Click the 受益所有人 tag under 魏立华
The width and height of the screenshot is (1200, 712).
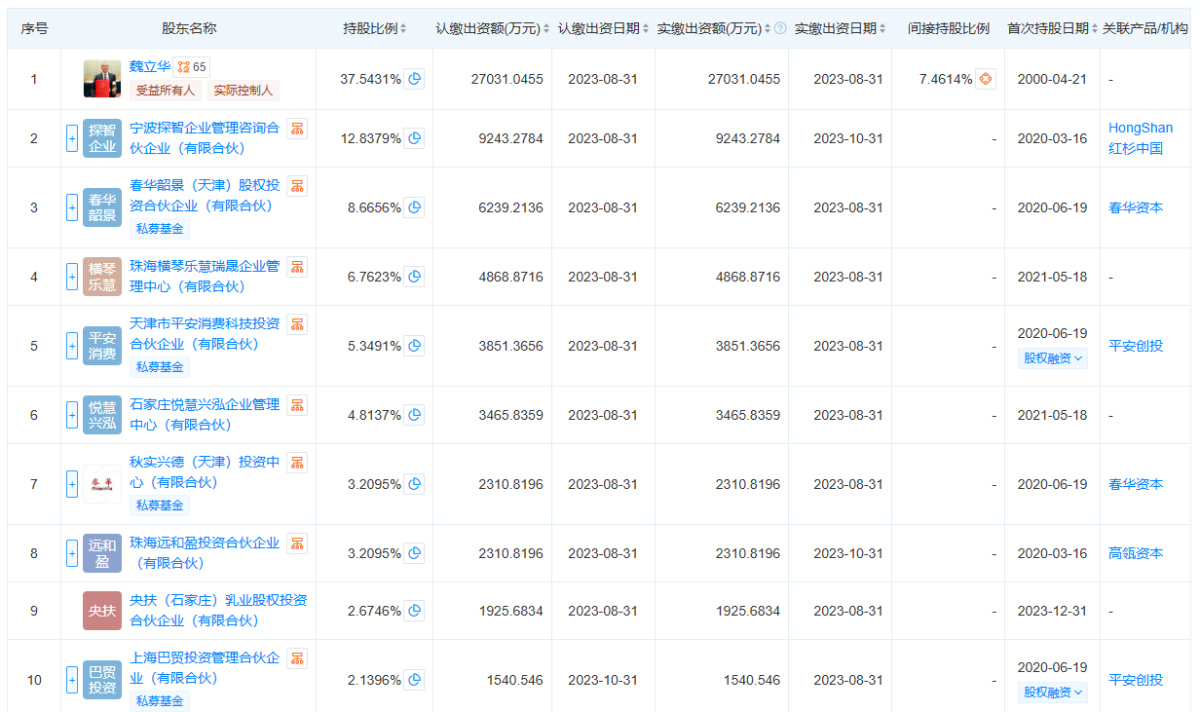(x=165, y=90)
